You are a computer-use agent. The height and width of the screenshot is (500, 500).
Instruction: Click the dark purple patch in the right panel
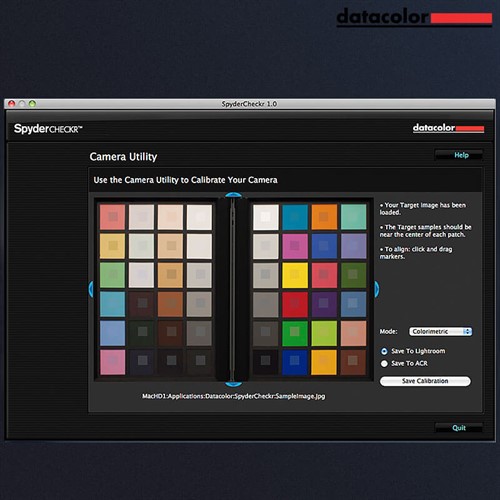[x=324, y=304]
